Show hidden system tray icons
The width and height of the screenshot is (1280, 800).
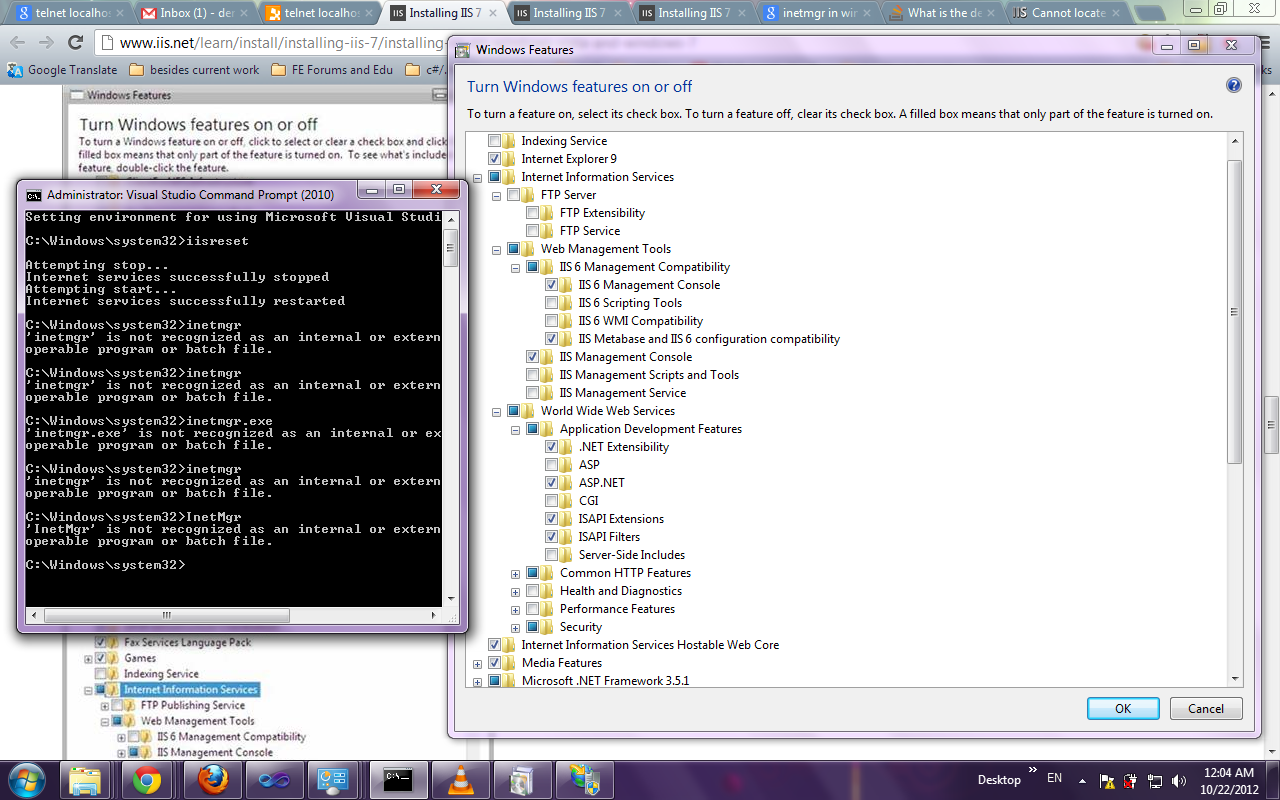point(1083,780)
